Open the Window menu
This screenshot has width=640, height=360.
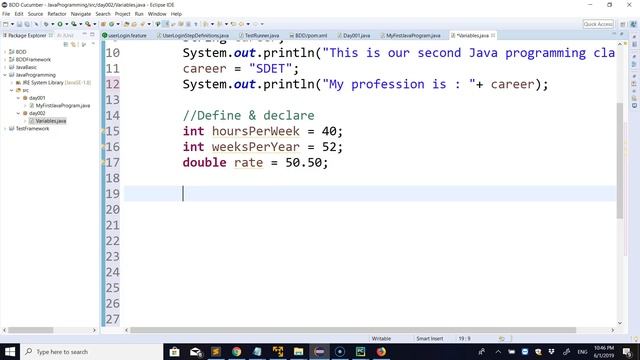pyautogui.click(x=157, y=14)
